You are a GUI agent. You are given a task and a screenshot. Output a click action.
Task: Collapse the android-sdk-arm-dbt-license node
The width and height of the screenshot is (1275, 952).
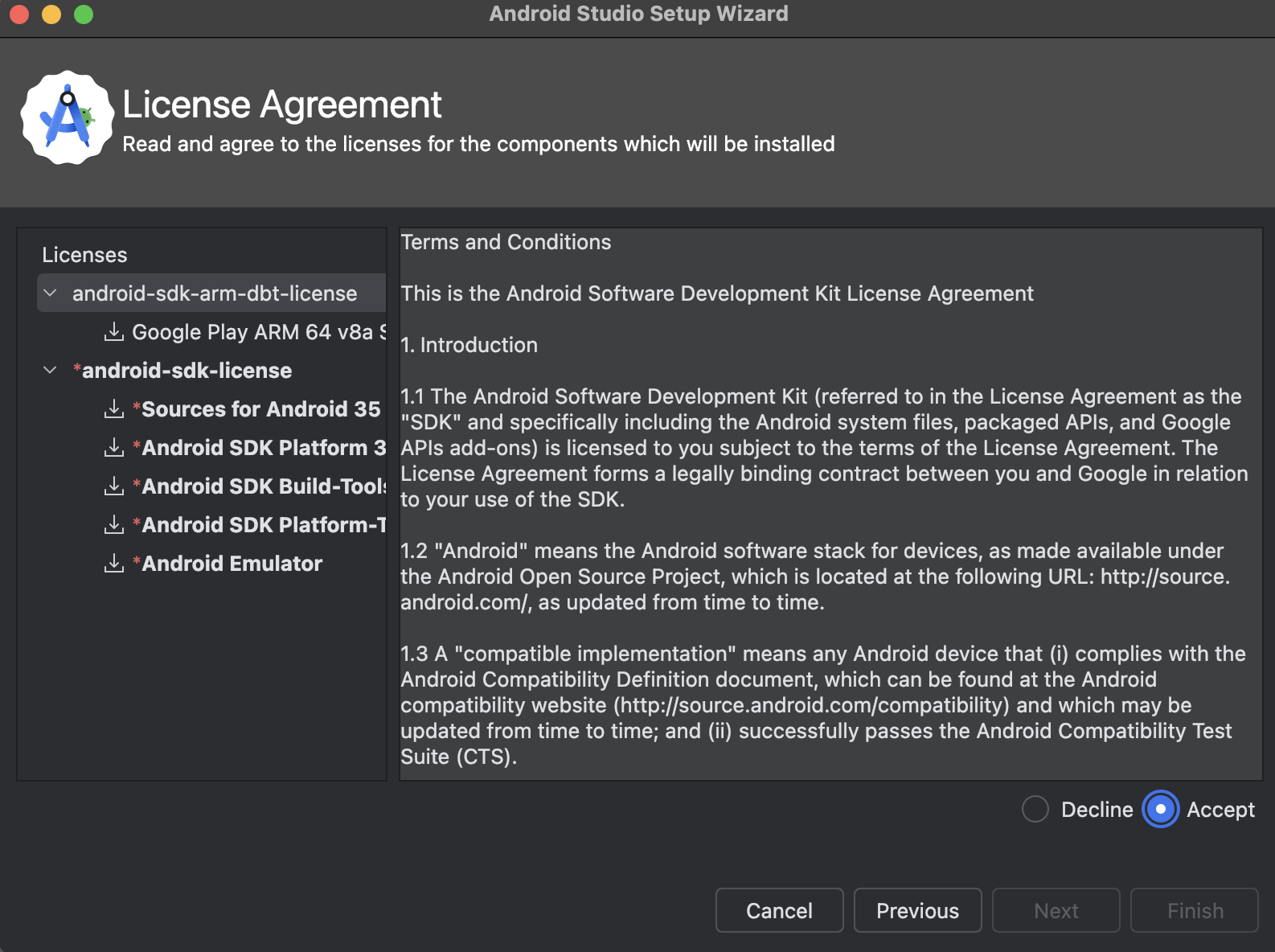click(x=50, y=293)
